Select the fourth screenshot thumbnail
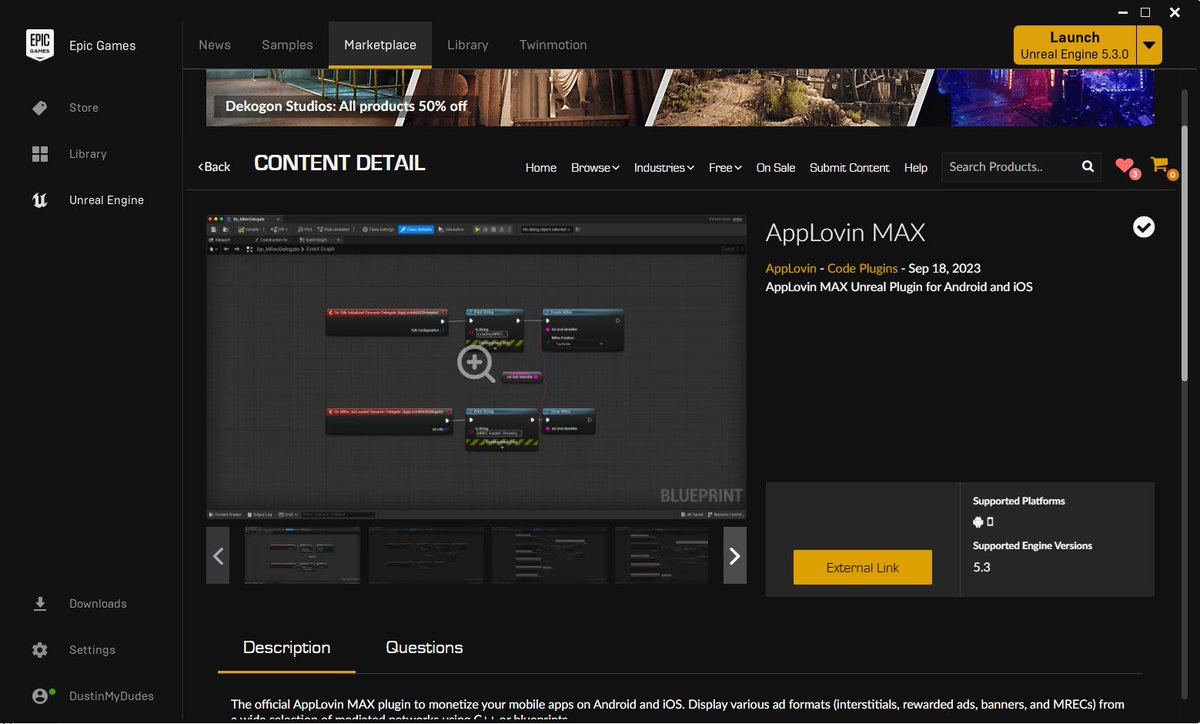This screenshot has height=724, width=1200. (662, 556)
